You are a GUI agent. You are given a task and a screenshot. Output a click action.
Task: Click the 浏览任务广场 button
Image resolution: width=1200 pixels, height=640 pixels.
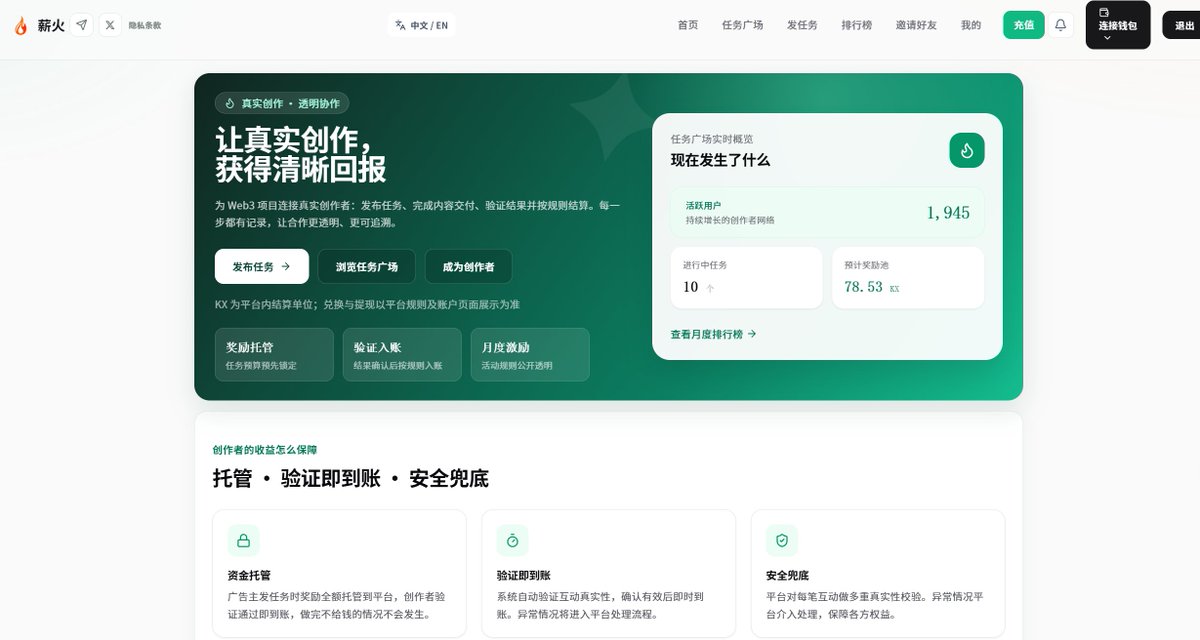[367, 266]
